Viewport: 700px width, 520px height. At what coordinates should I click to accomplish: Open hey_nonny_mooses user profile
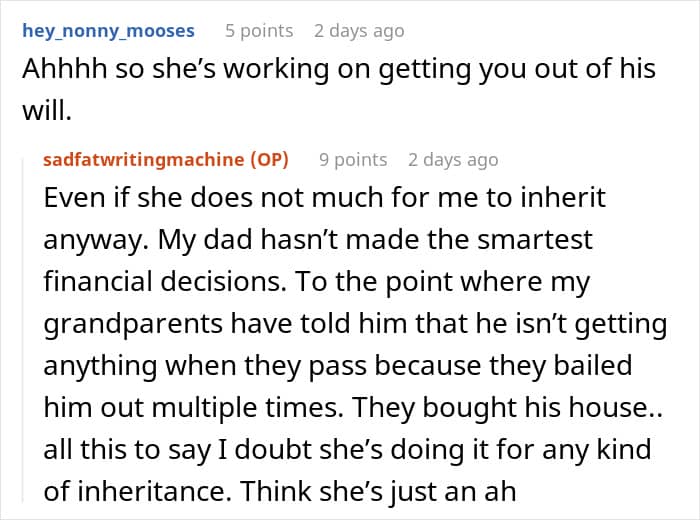pos(108,31)
